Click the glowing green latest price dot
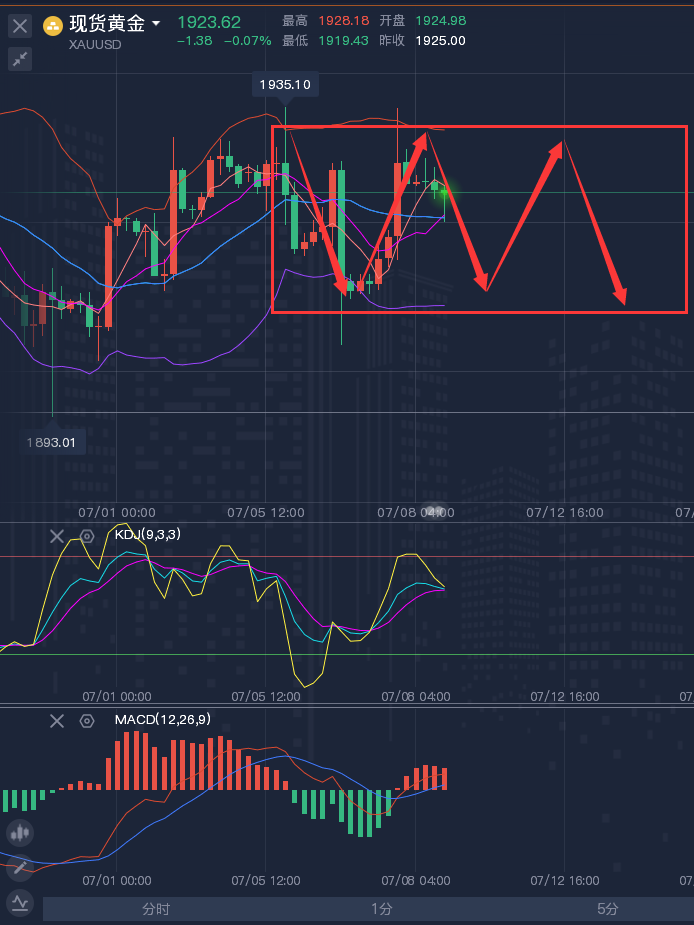 tap(444, 190)
